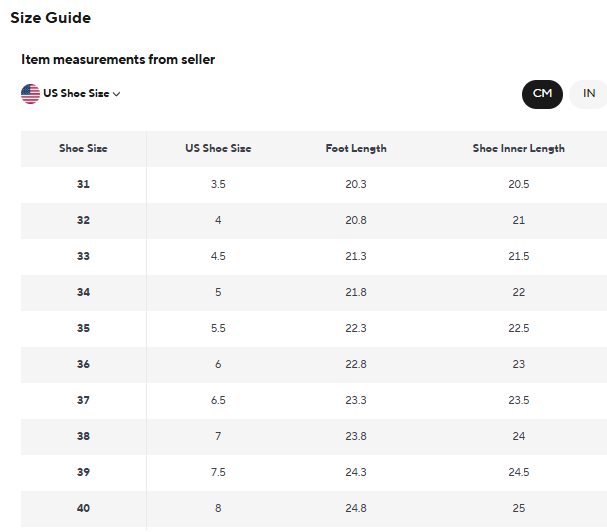Switch measurements to CM
Screen dimensions: 607x532
(542, 94)
